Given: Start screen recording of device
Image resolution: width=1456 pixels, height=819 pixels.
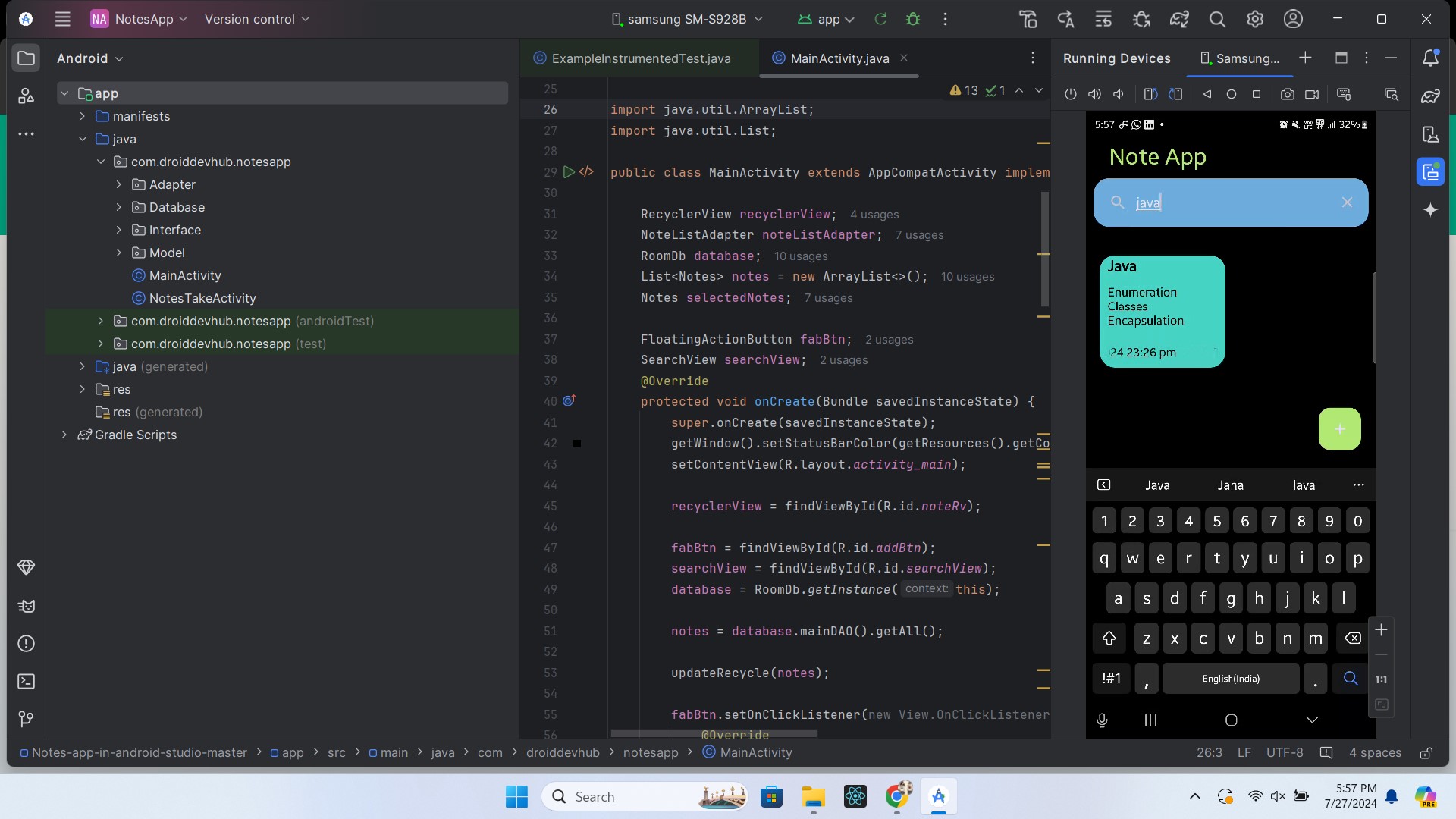Looking at the screenshot, I should (1312, 94).
